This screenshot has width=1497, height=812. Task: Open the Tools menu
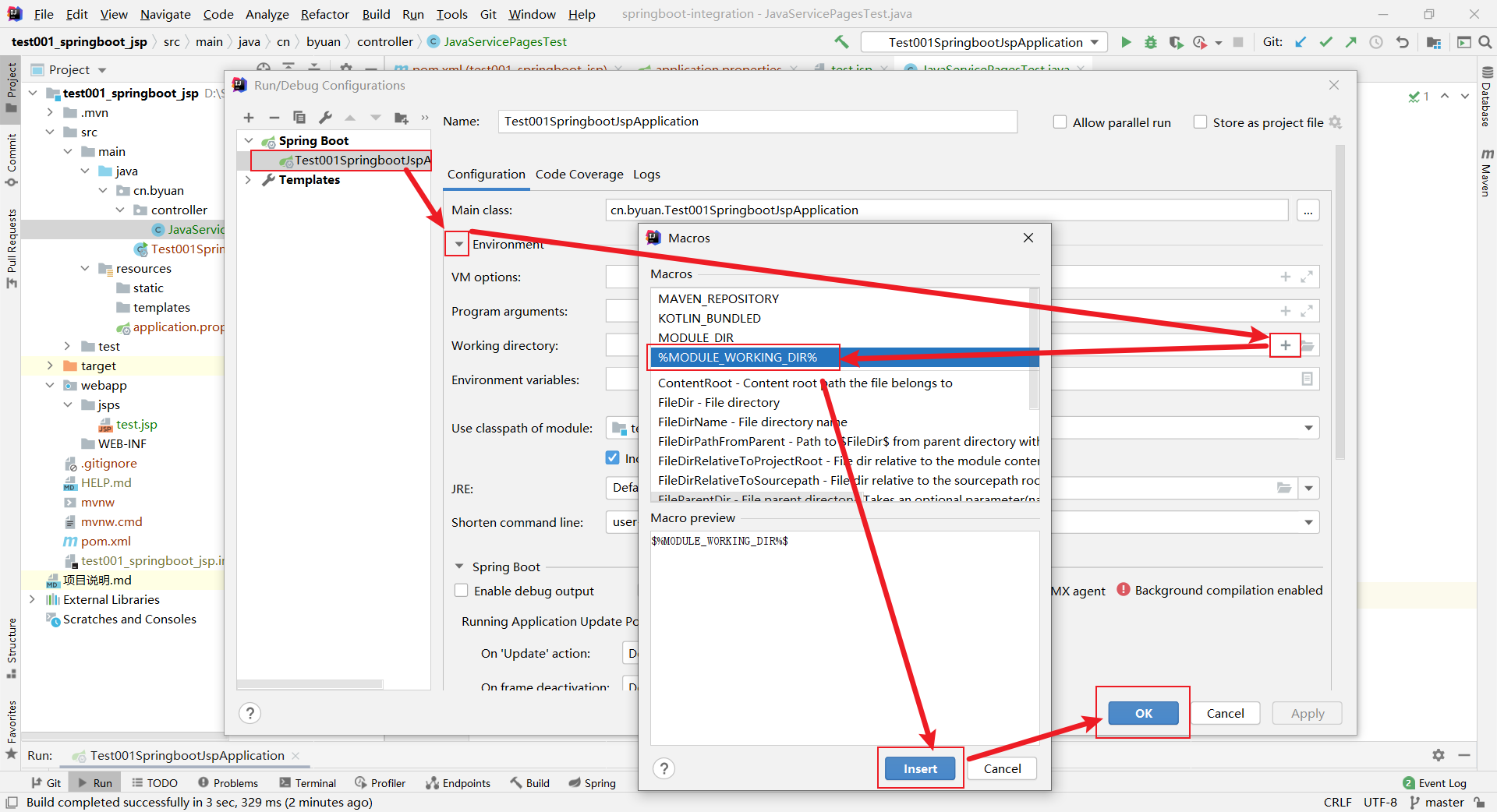coord(452,14)
